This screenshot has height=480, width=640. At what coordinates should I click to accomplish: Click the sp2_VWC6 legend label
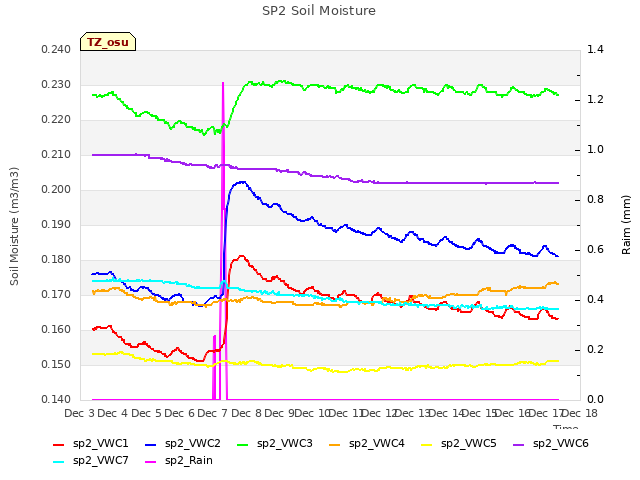[561, 443]
